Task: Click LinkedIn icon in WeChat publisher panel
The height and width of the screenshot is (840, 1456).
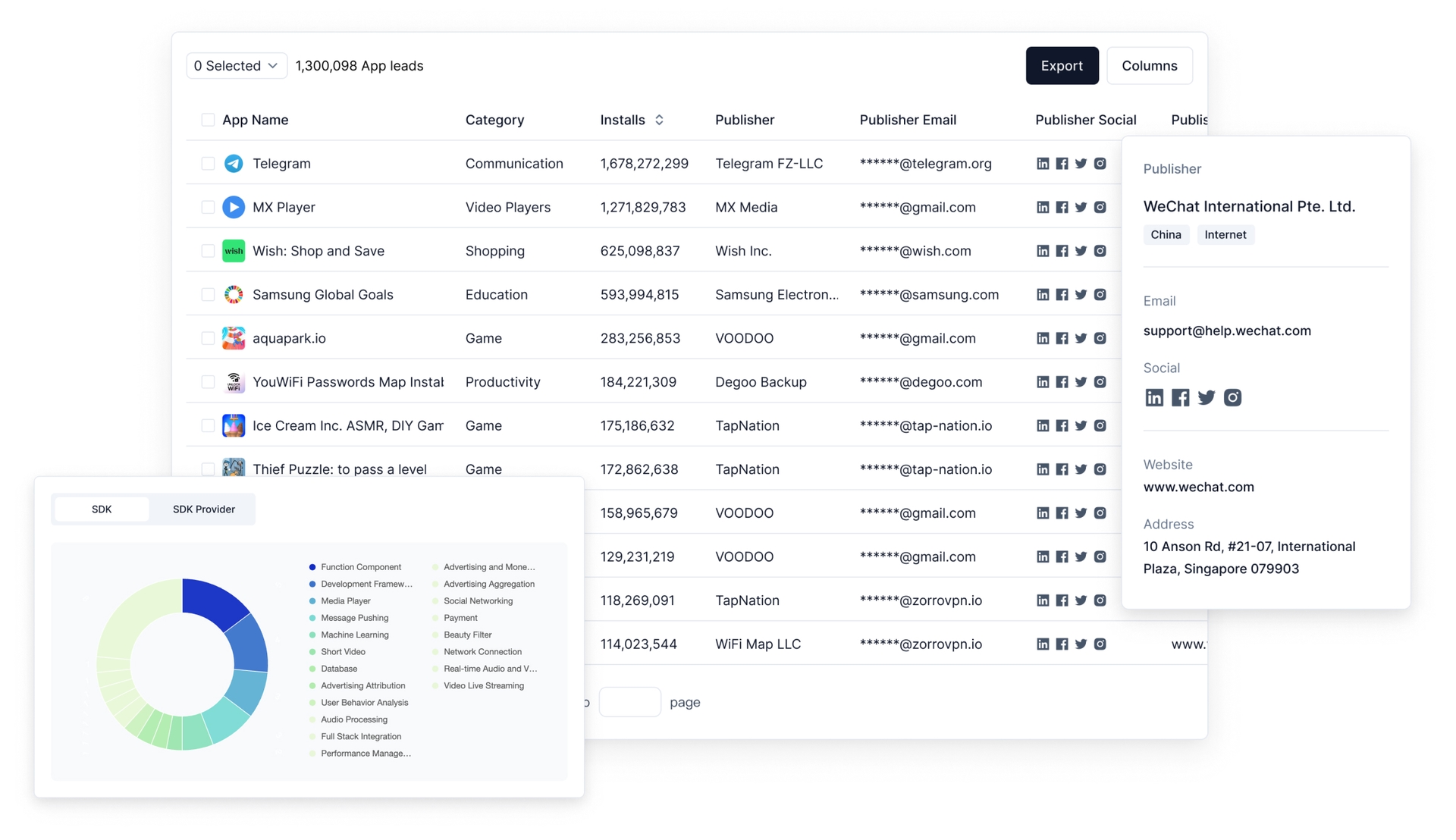Action: [1153, 397]
